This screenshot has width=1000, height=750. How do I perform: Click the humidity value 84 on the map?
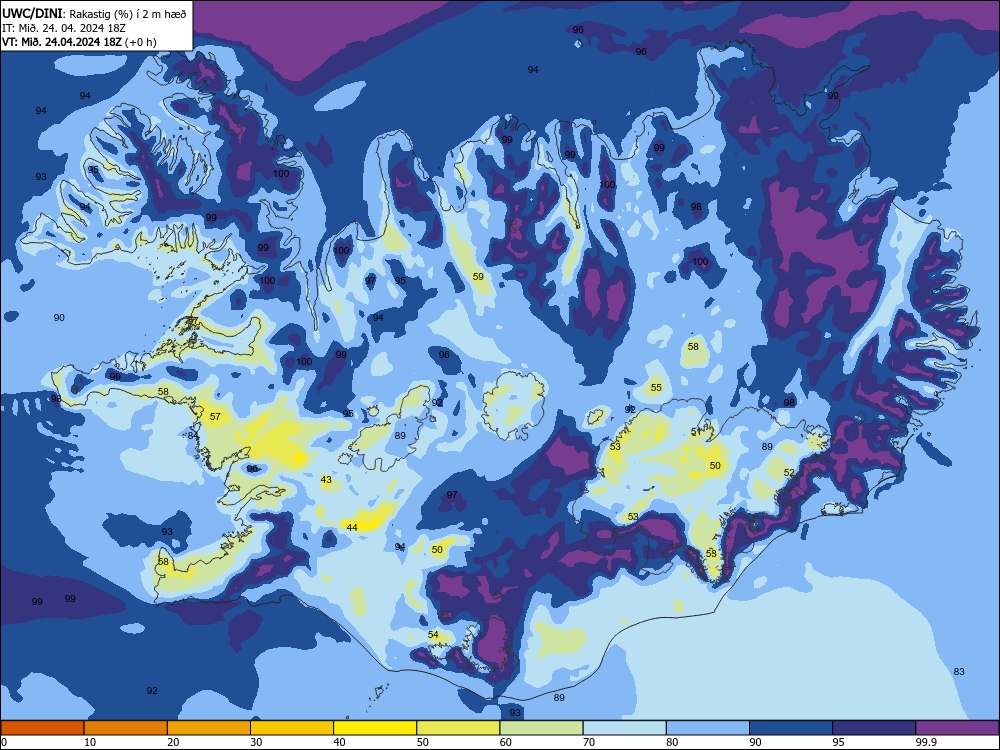[193, 436]
